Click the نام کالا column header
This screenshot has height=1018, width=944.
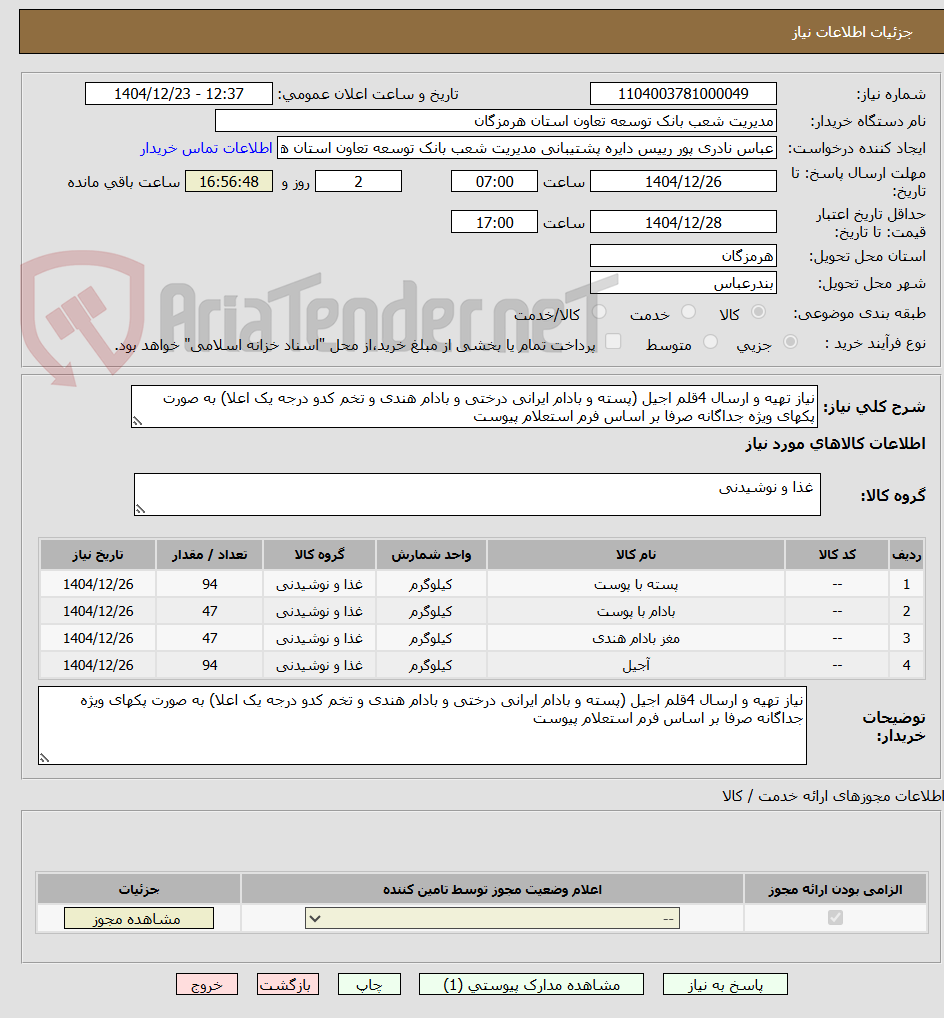pyautogui.click(x=636, y=554)
